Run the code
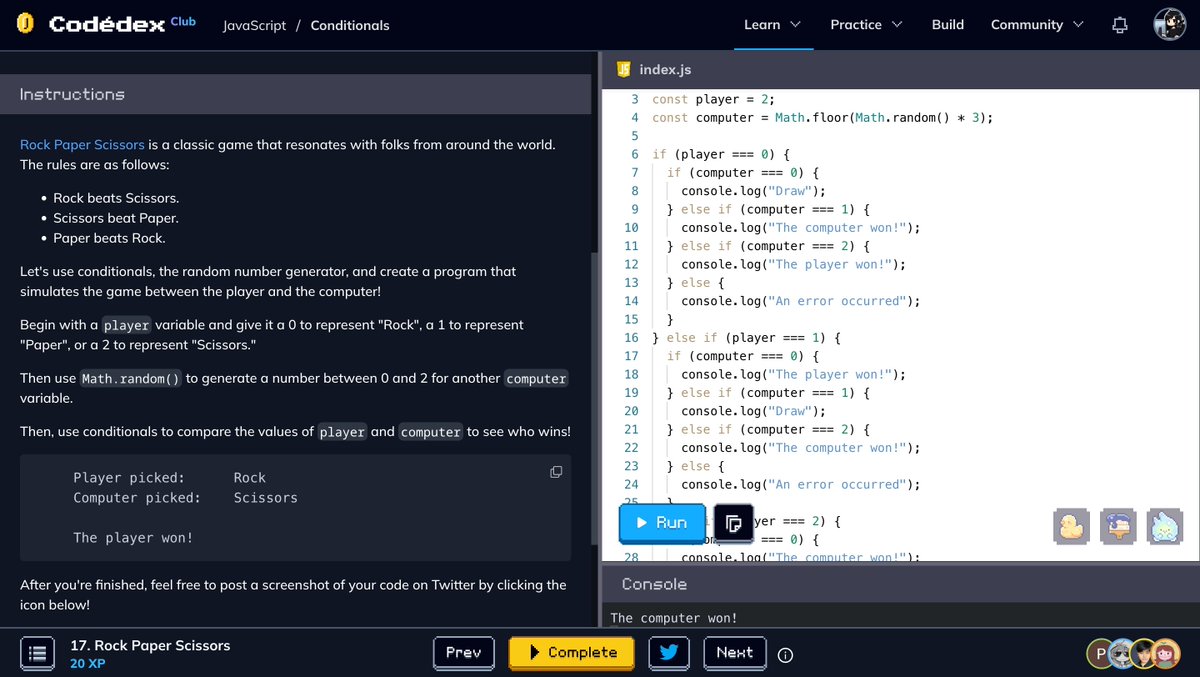The width and height of the screenshot is (1200, 677). click(662, 522)
